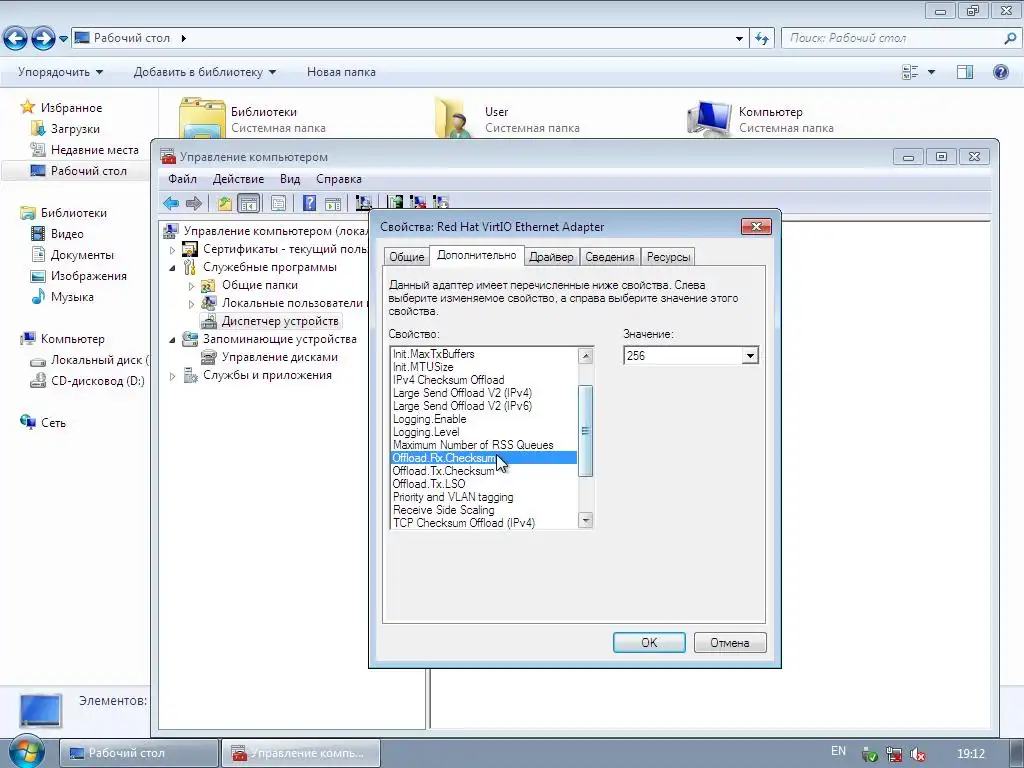
Task: Click the Explorer search input field
Action: [891, 39]
